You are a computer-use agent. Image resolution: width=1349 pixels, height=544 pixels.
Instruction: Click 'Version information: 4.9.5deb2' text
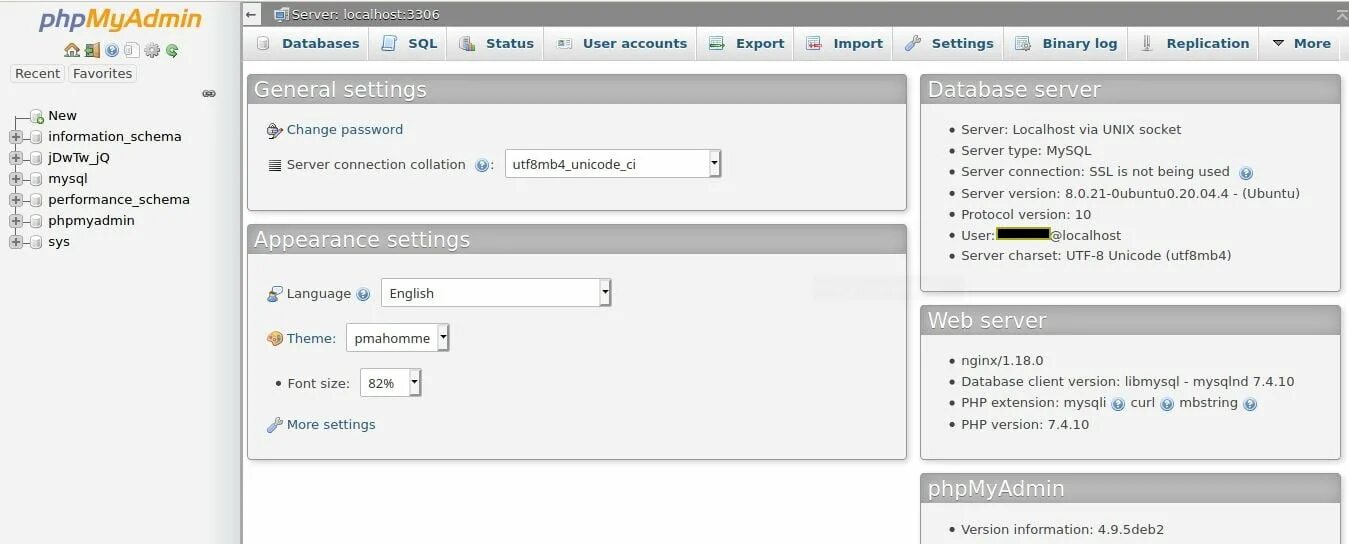coord(1062,530)
